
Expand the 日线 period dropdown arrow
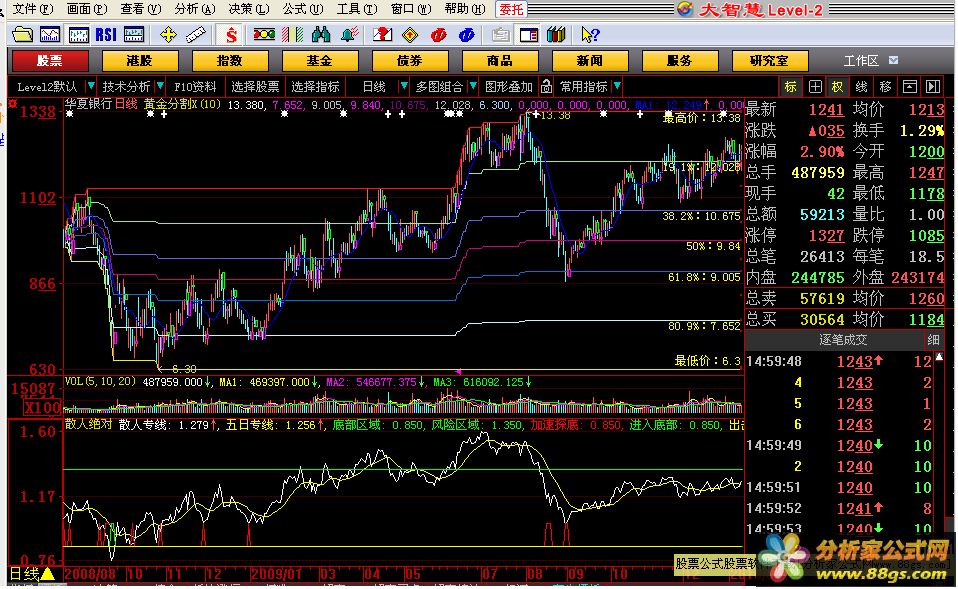click(403, 86)
